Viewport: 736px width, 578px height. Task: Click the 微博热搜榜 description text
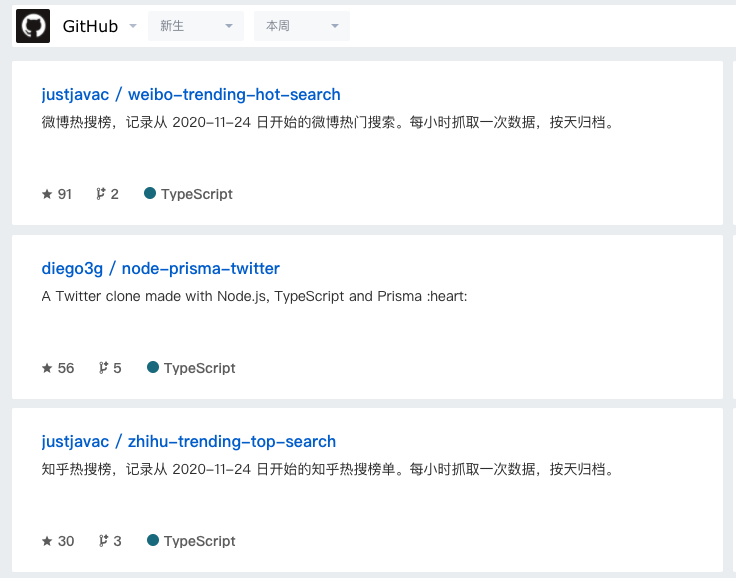pyautogui.click(x=328, y=122)
